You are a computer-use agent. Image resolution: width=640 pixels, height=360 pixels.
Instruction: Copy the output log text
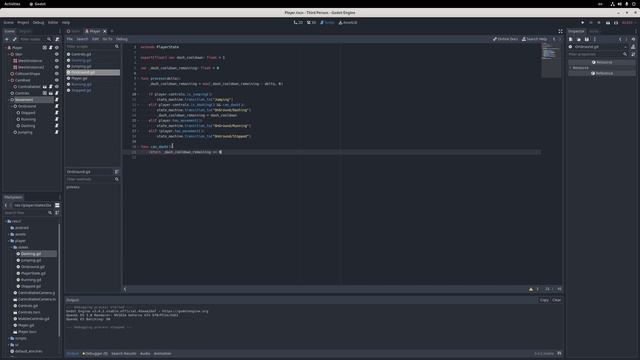tap(544, 300)
